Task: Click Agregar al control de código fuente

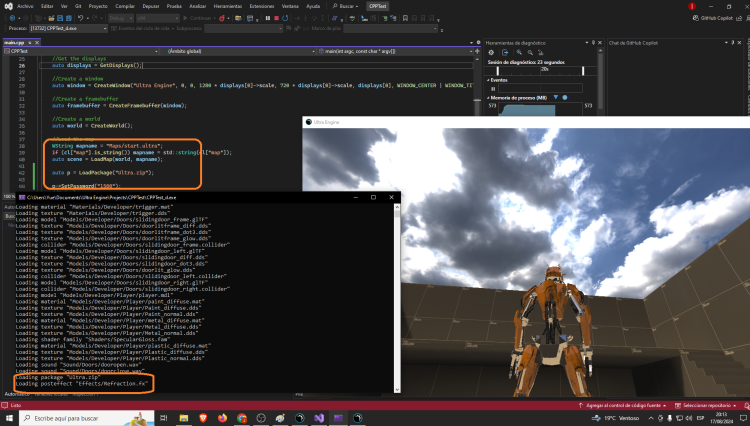Action: [x=622, y=405]
